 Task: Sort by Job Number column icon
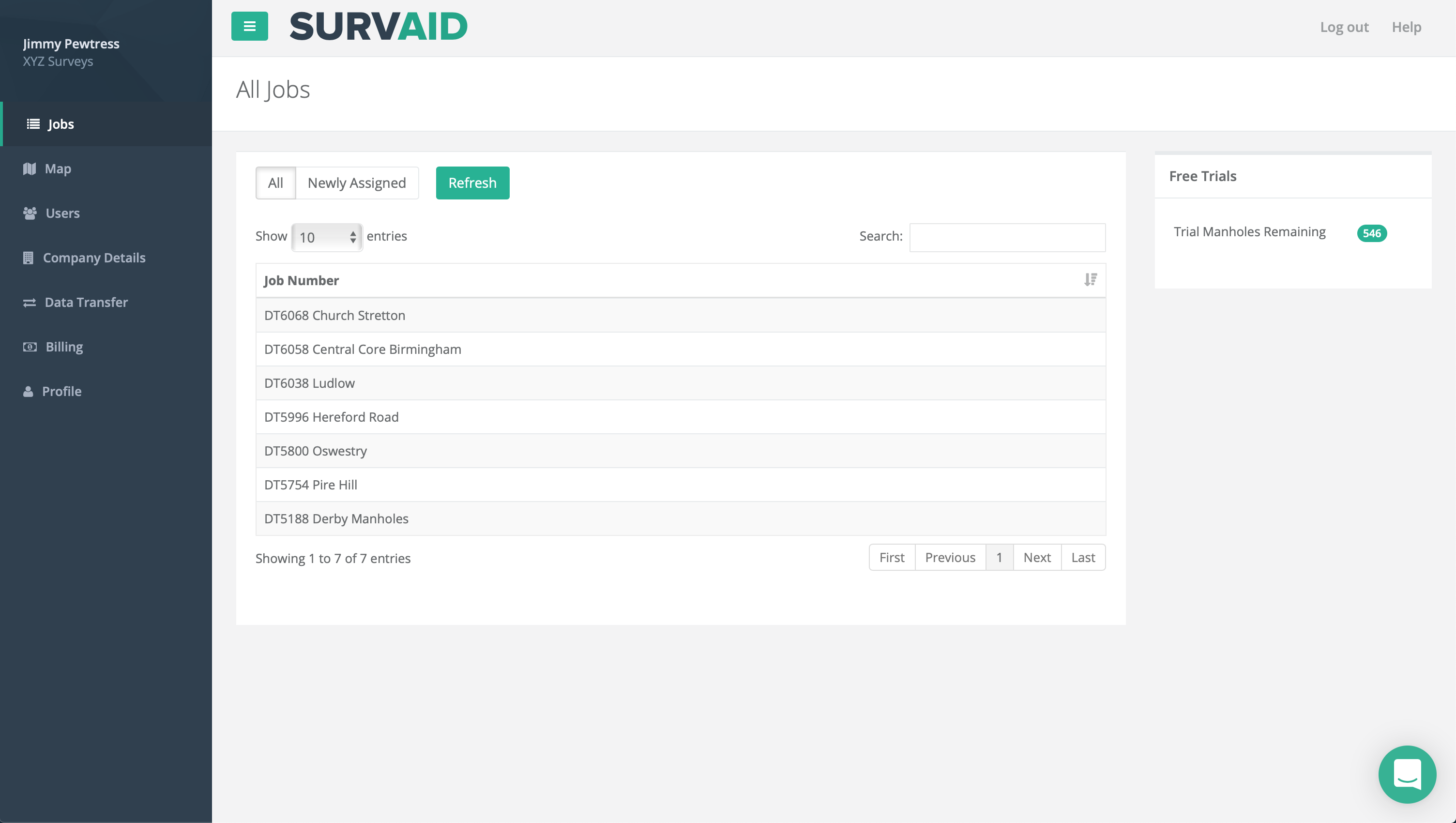point(1090,280)
